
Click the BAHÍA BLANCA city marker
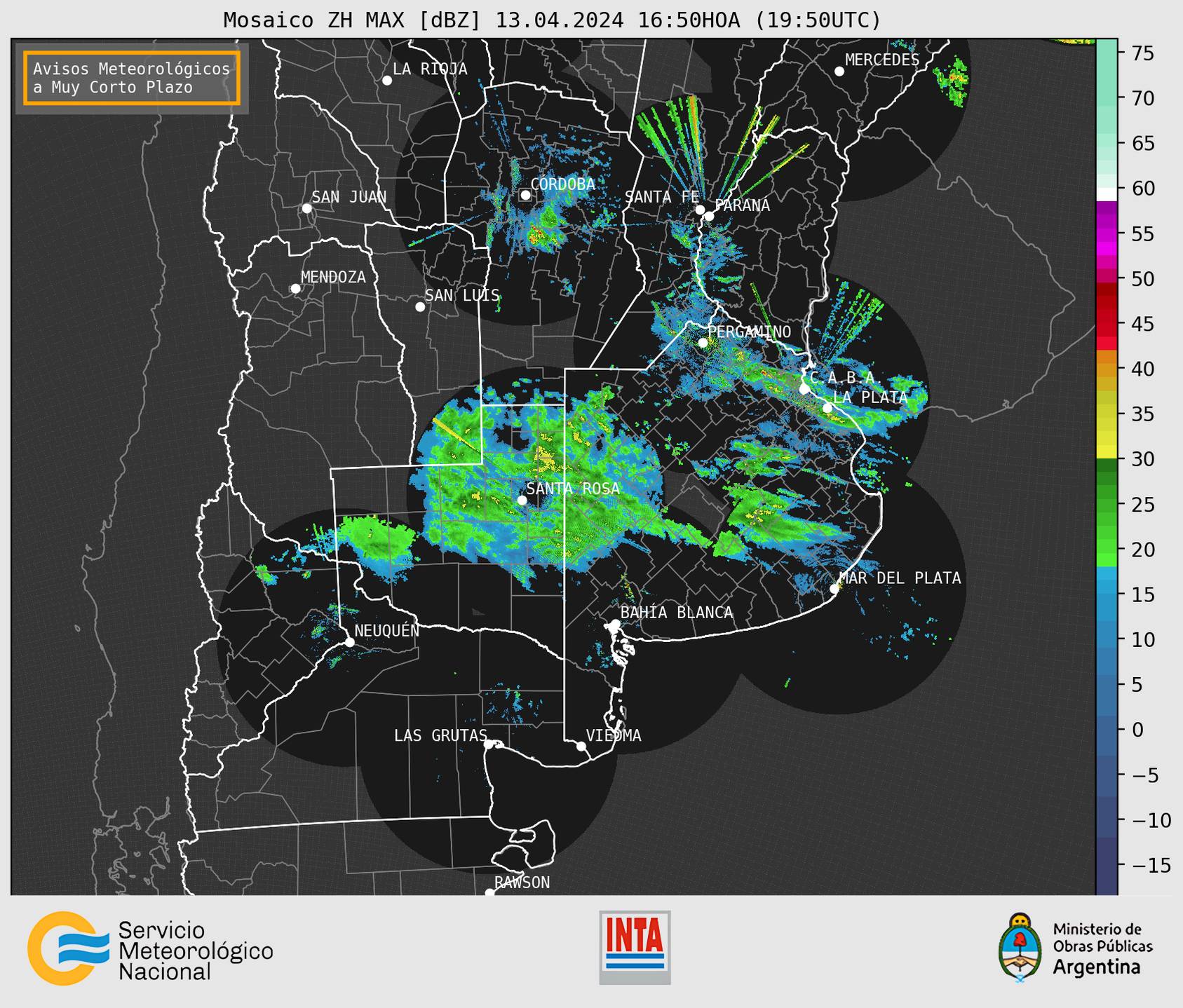point(615,624)
